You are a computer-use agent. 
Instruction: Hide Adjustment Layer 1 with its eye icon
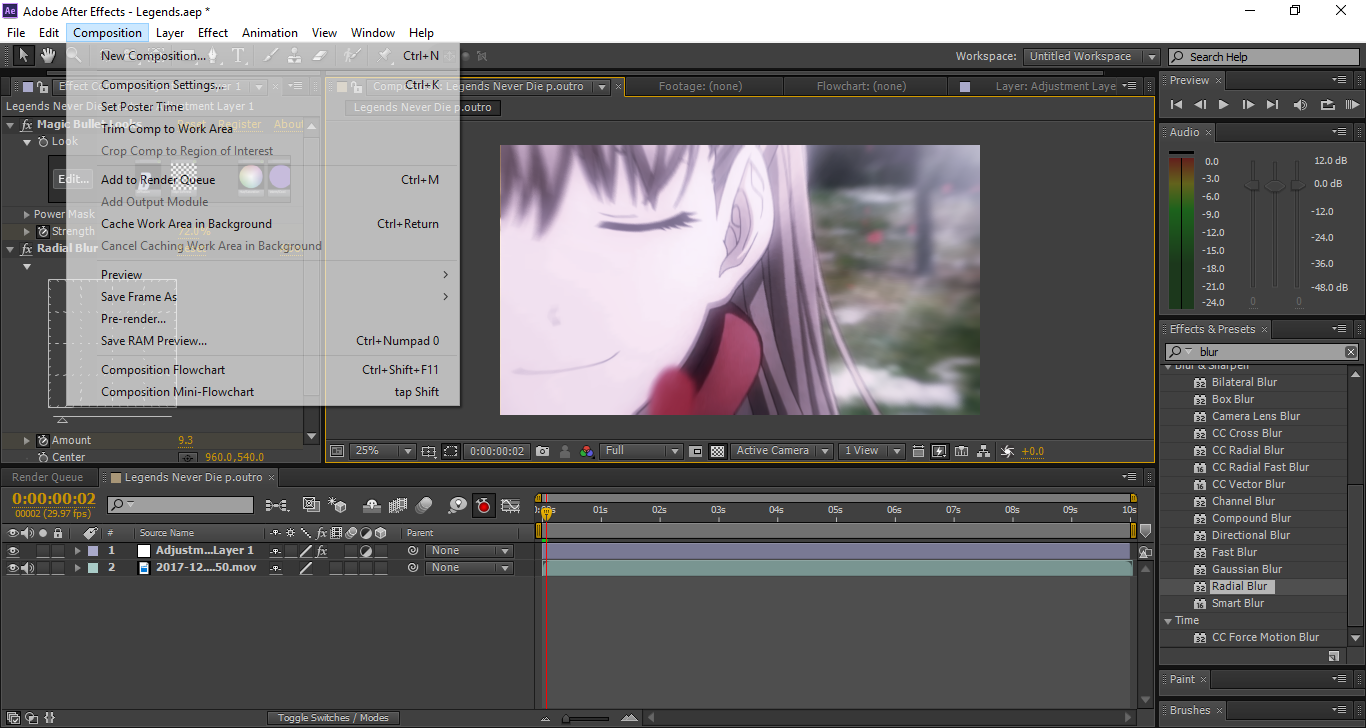[13, 551]
